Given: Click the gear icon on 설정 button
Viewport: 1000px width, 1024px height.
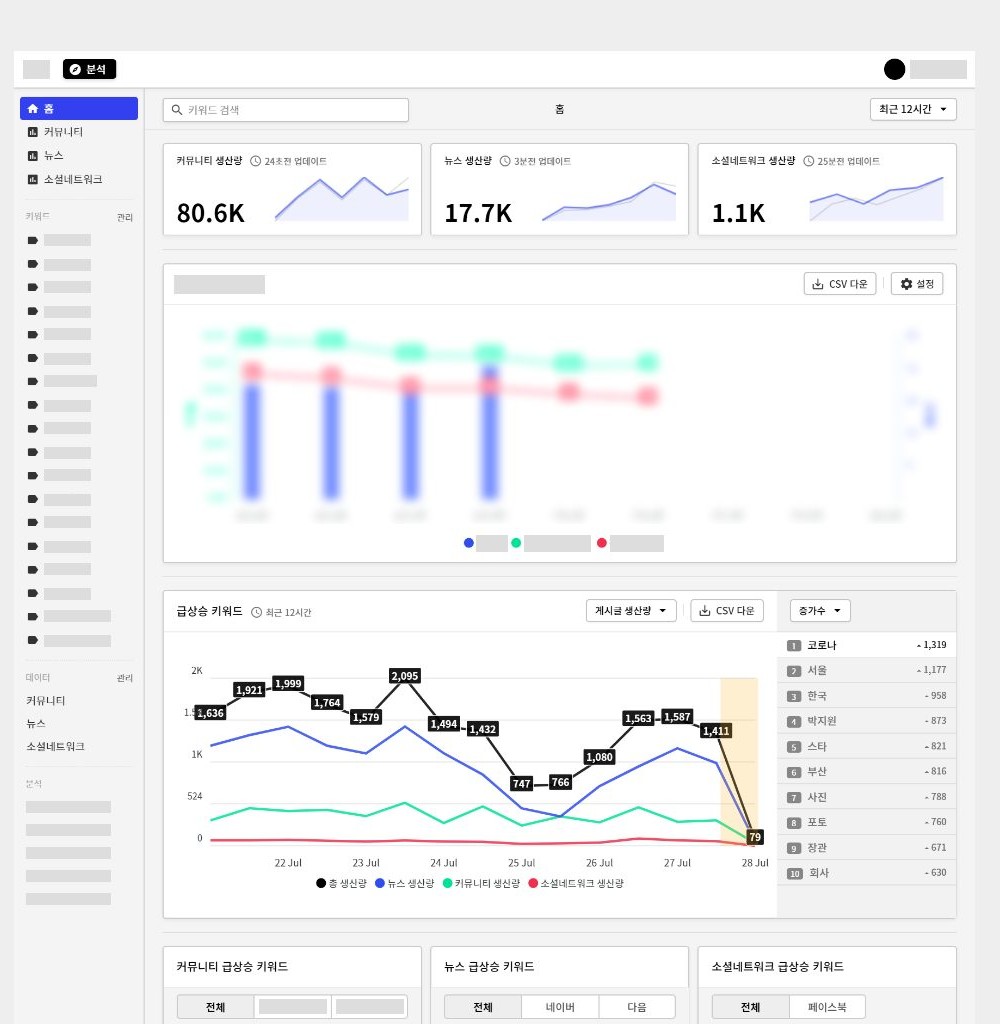Looking at the screenshot, I should point(906,284).
